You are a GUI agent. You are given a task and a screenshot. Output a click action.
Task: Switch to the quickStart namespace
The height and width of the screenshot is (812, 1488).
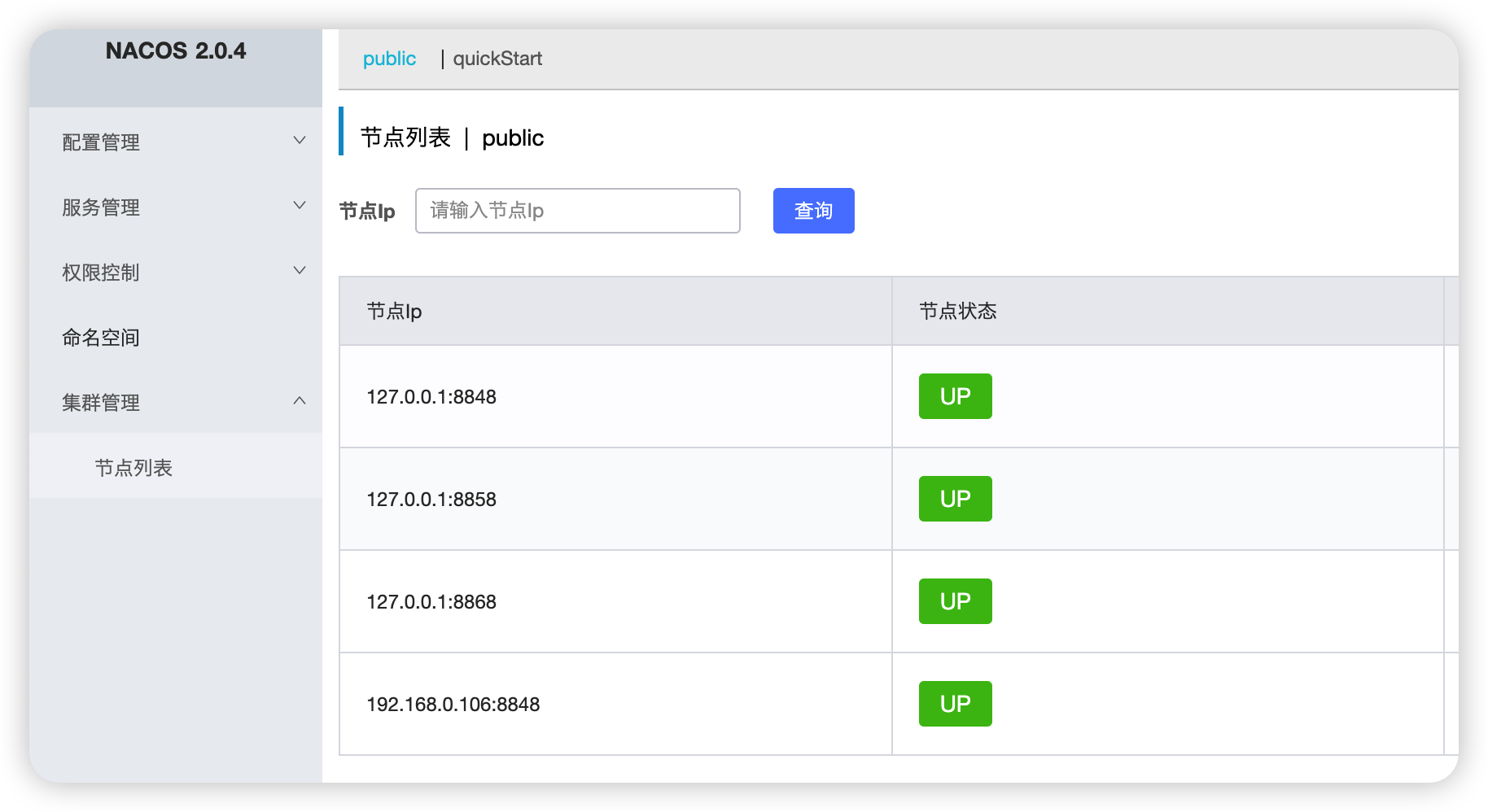(497, 59)
